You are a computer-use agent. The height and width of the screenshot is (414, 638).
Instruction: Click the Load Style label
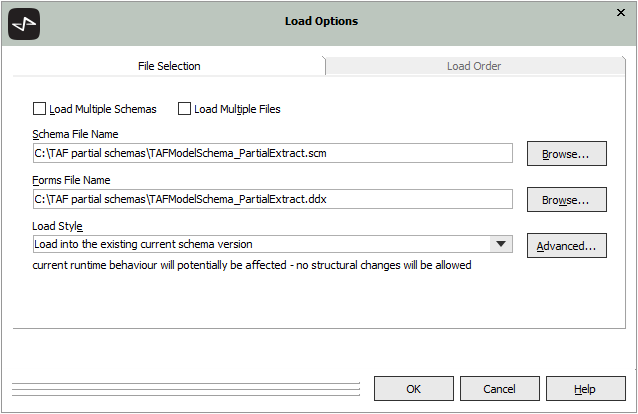point(58,226)
